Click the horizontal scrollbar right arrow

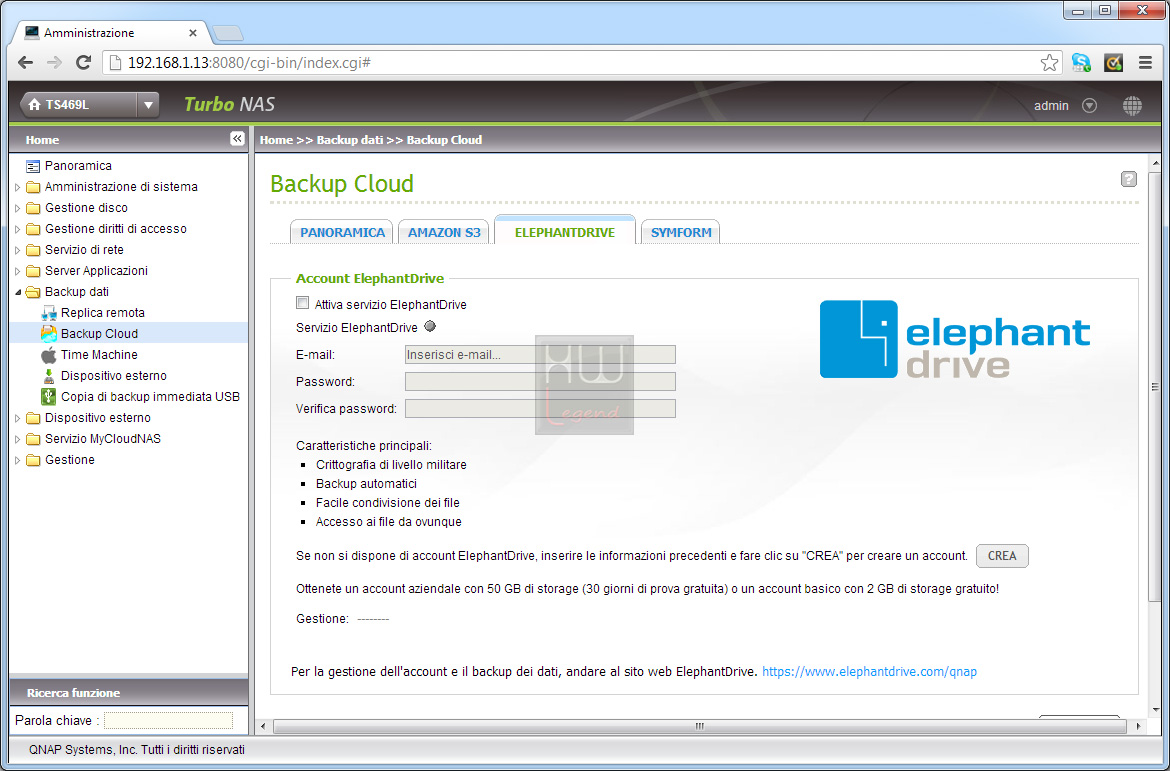point(1139,725)
